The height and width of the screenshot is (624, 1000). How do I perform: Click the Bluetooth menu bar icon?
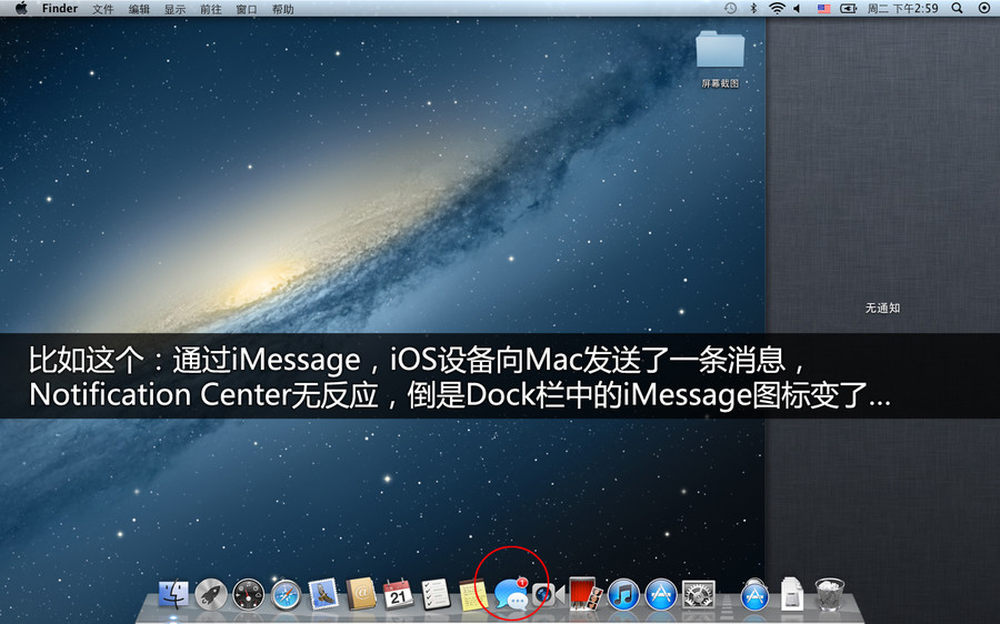pos(753,8)
